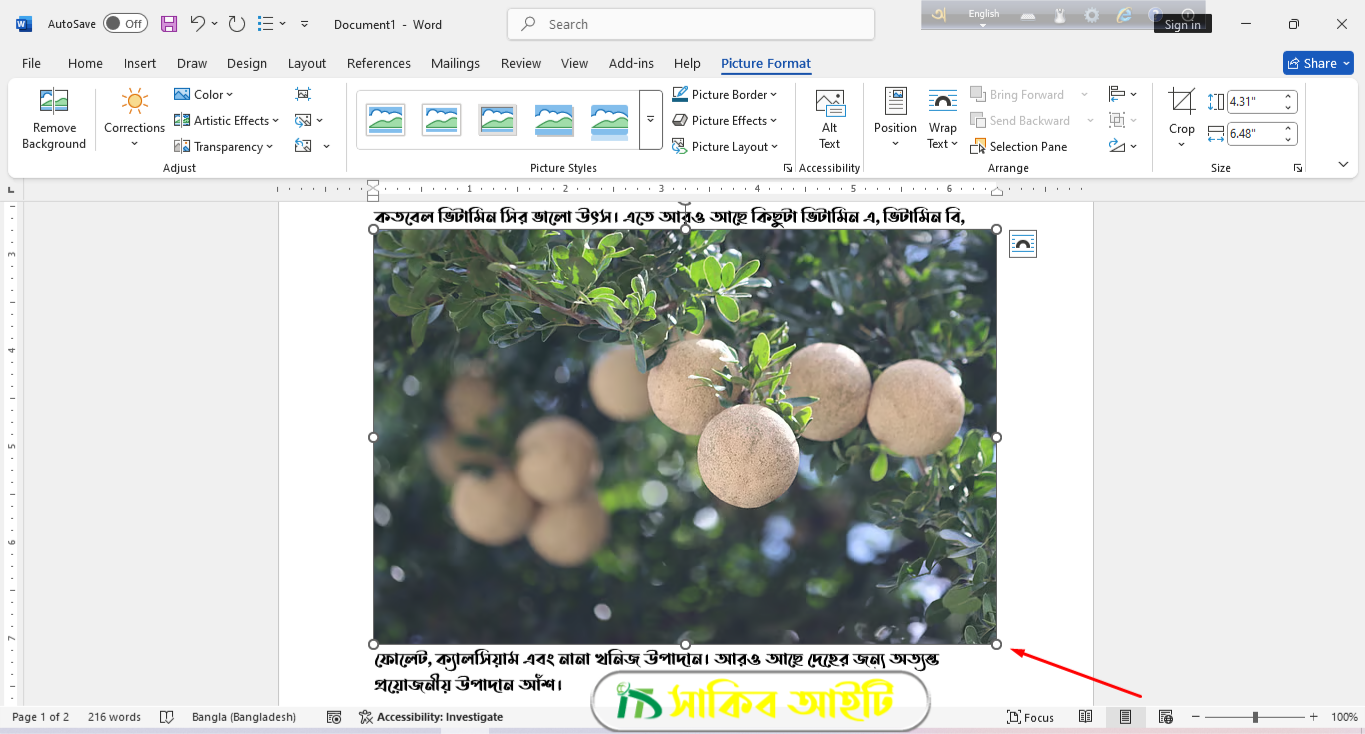This screenshot has width=1365, height=734.
Task: Click the Layout Options icon beside picture
Action: [1022, 244]
